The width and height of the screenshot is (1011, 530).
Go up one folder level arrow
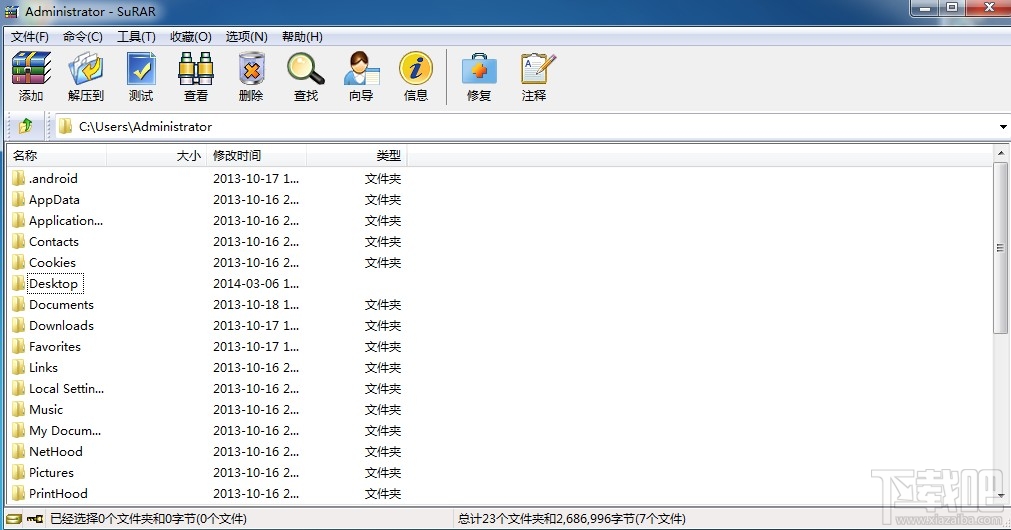pos(26,126)
